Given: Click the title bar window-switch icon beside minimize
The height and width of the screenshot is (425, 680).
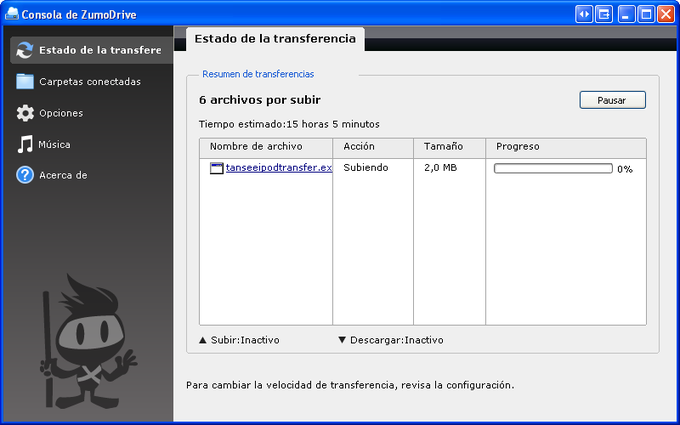Looking at the screenshot, I should point(604,14).
